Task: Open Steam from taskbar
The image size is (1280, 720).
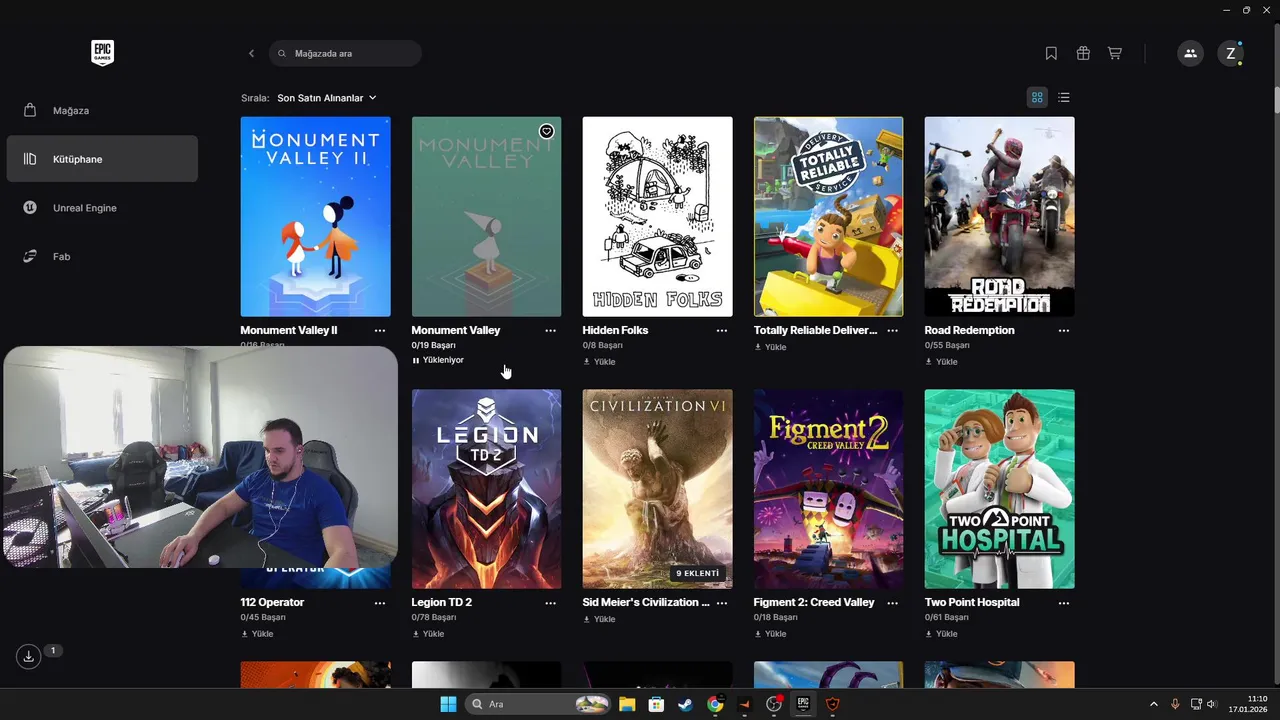Action: [685, 704]
